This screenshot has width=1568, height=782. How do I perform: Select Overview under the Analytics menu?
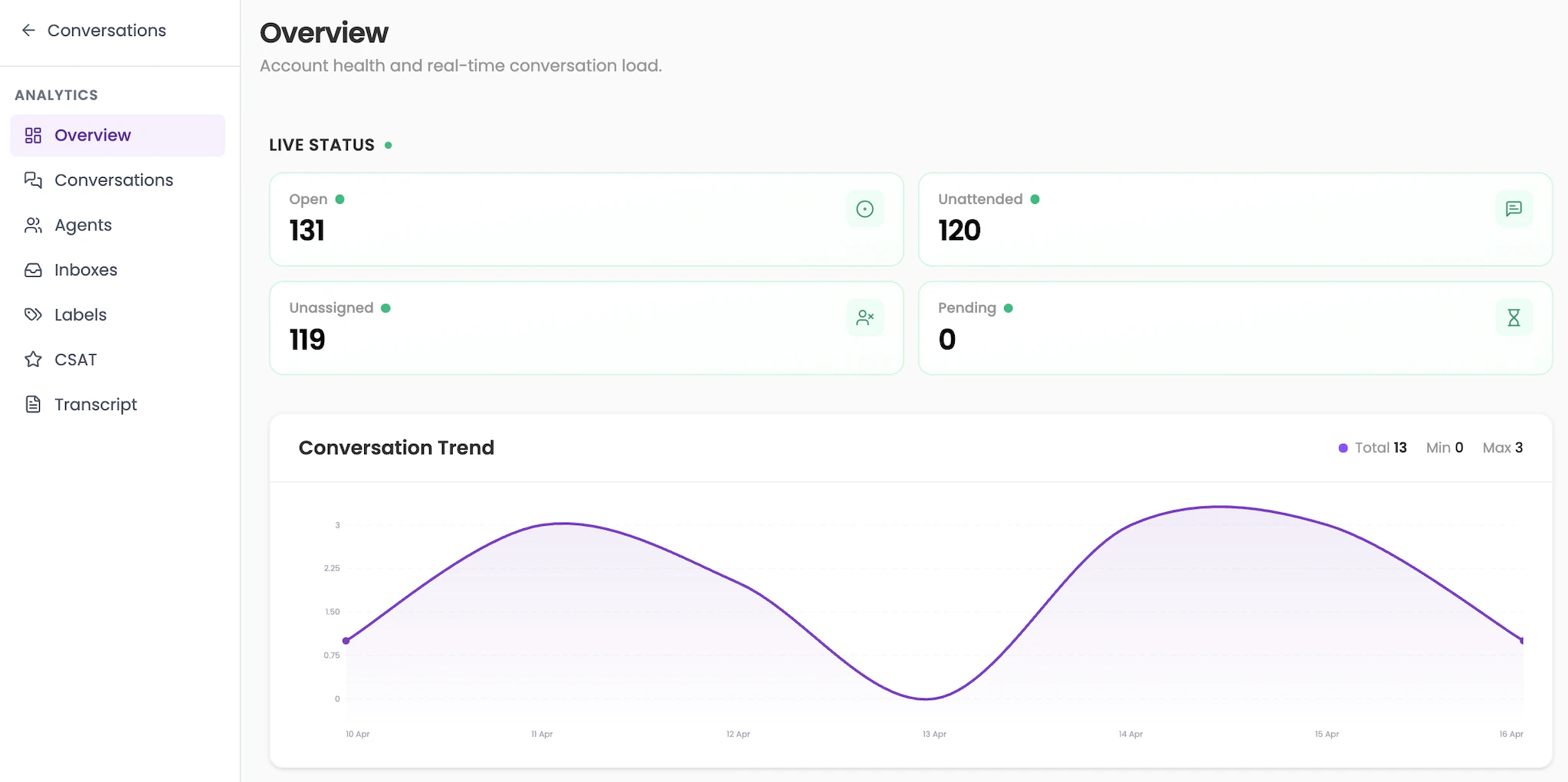click(92, 135)
